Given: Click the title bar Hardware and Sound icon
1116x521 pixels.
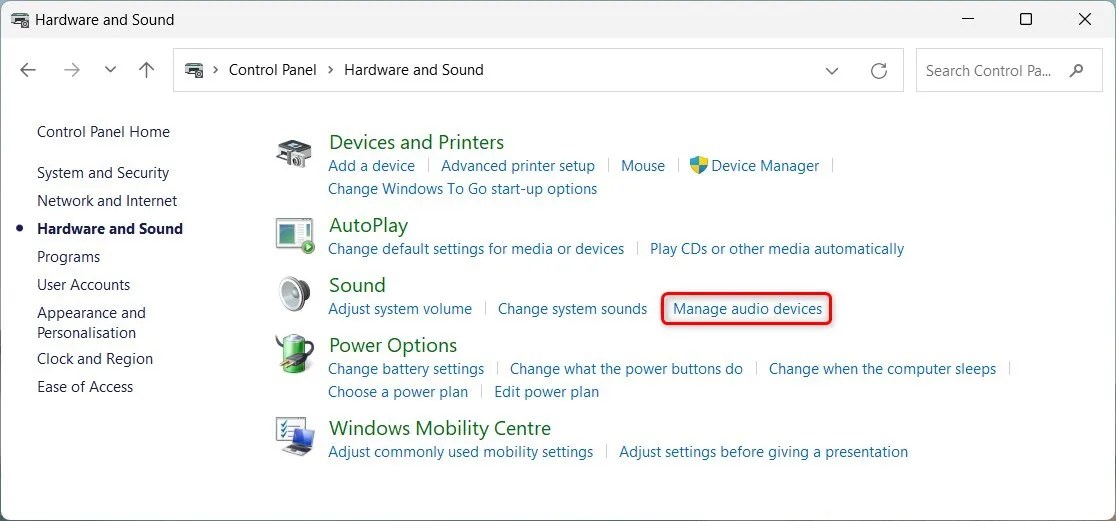Looking at the screenshot, I should tap(20, 20).
